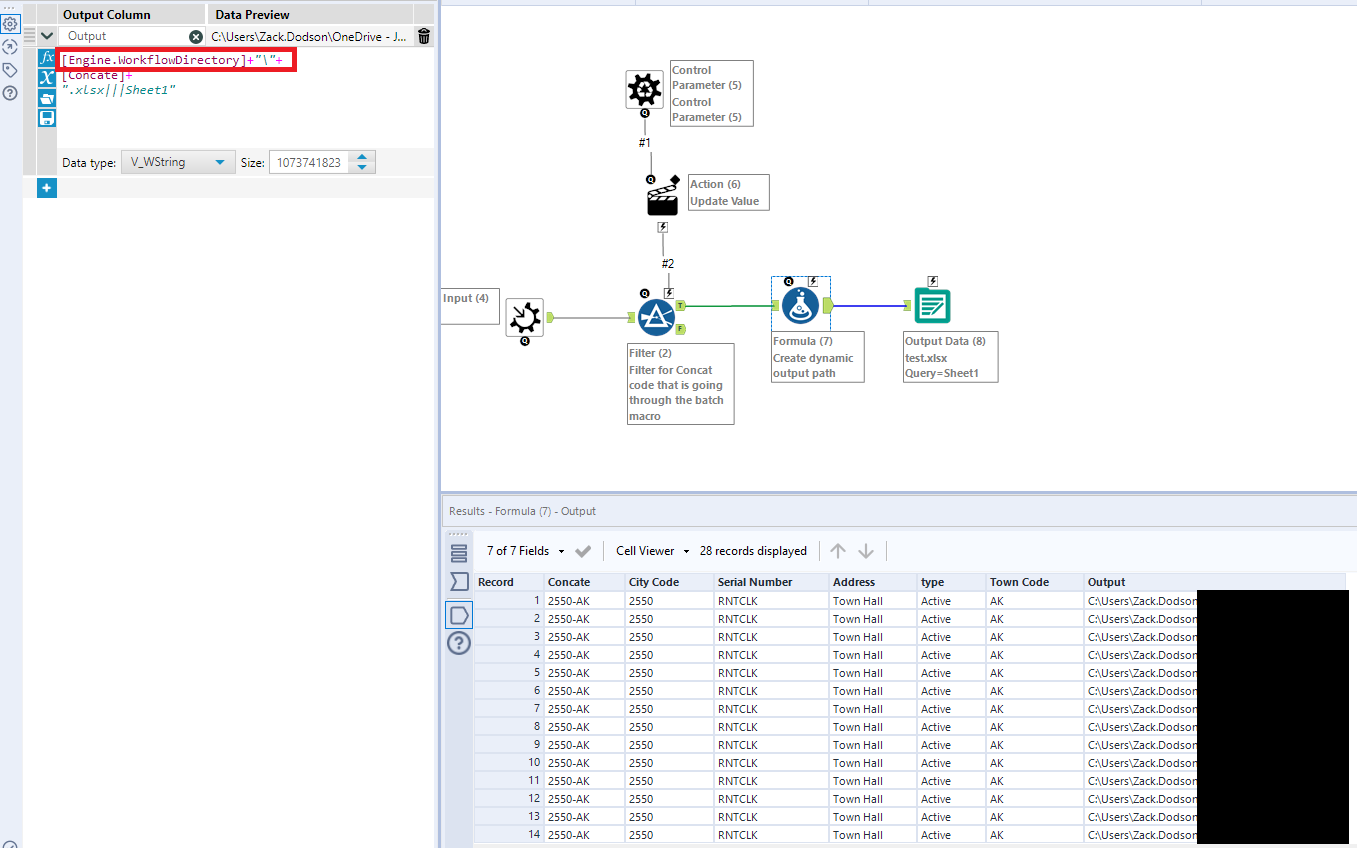1357x848 pixels.
Task: Clear the Output column name with X button
Action: 196,36
